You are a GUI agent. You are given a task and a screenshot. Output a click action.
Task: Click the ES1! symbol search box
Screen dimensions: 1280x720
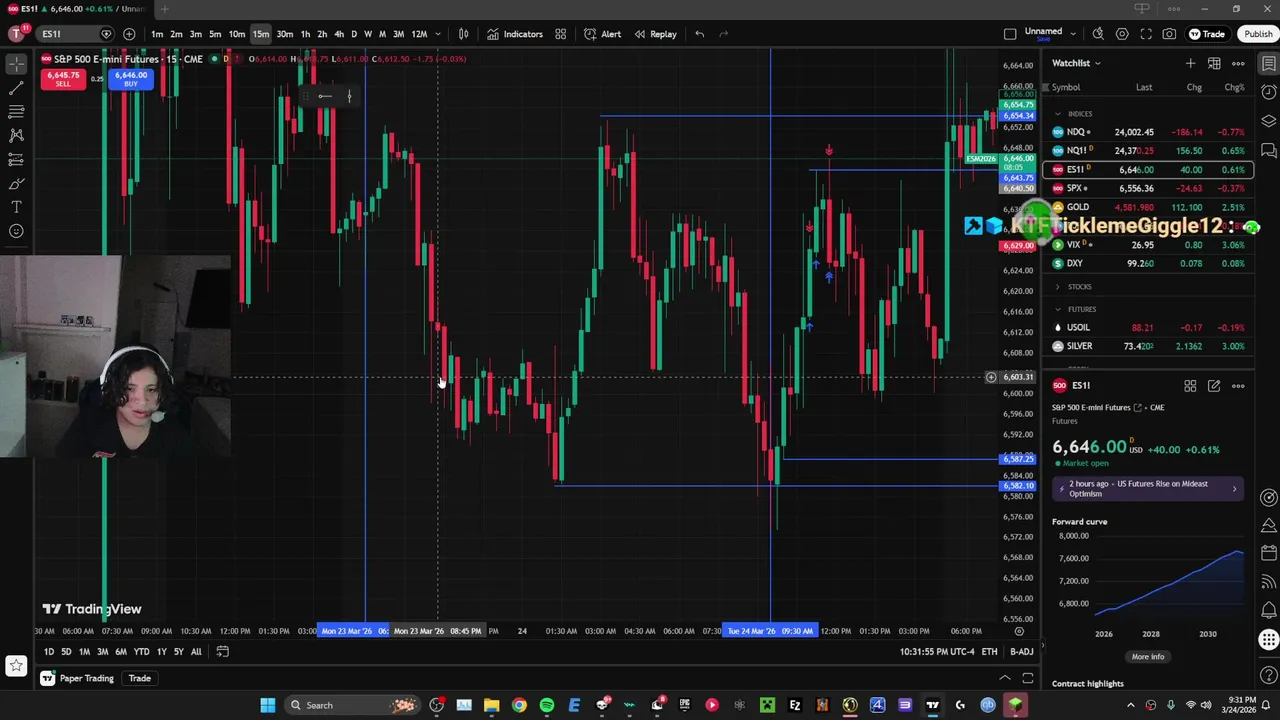[x=74, y=34]
